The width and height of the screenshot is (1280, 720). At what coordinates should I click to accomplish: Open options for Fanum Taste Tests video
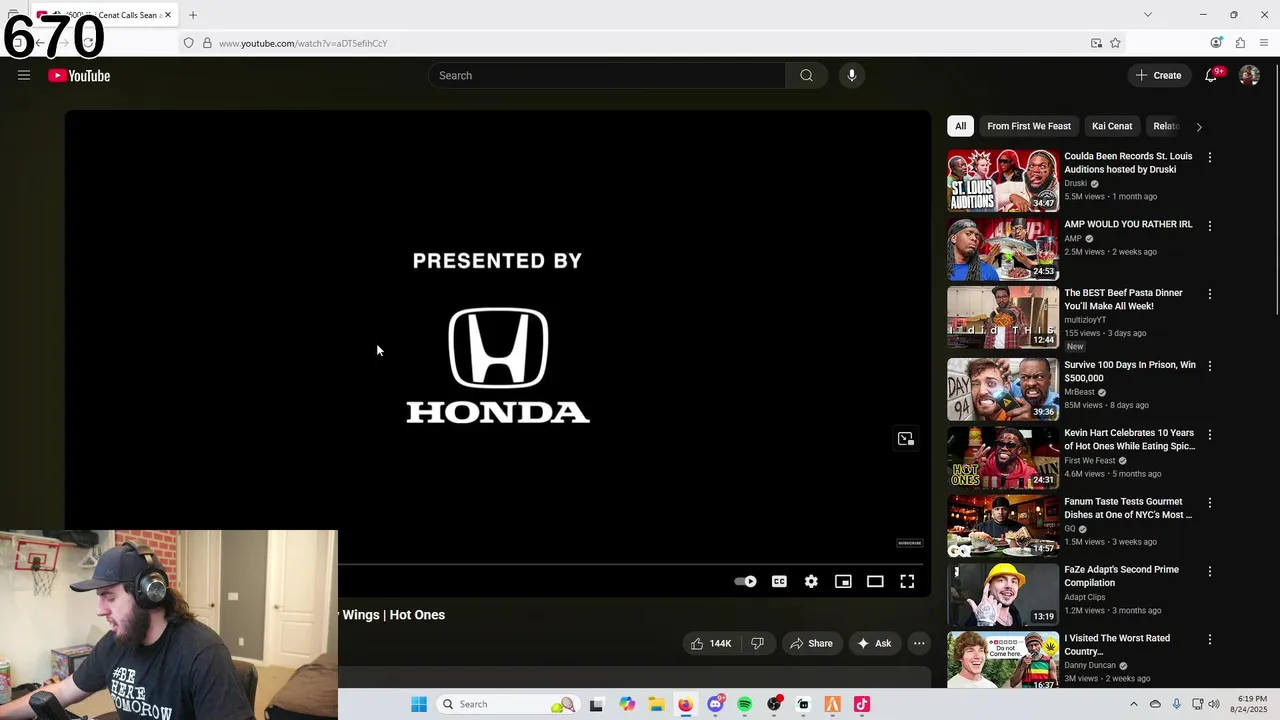tap(1210, 503)
